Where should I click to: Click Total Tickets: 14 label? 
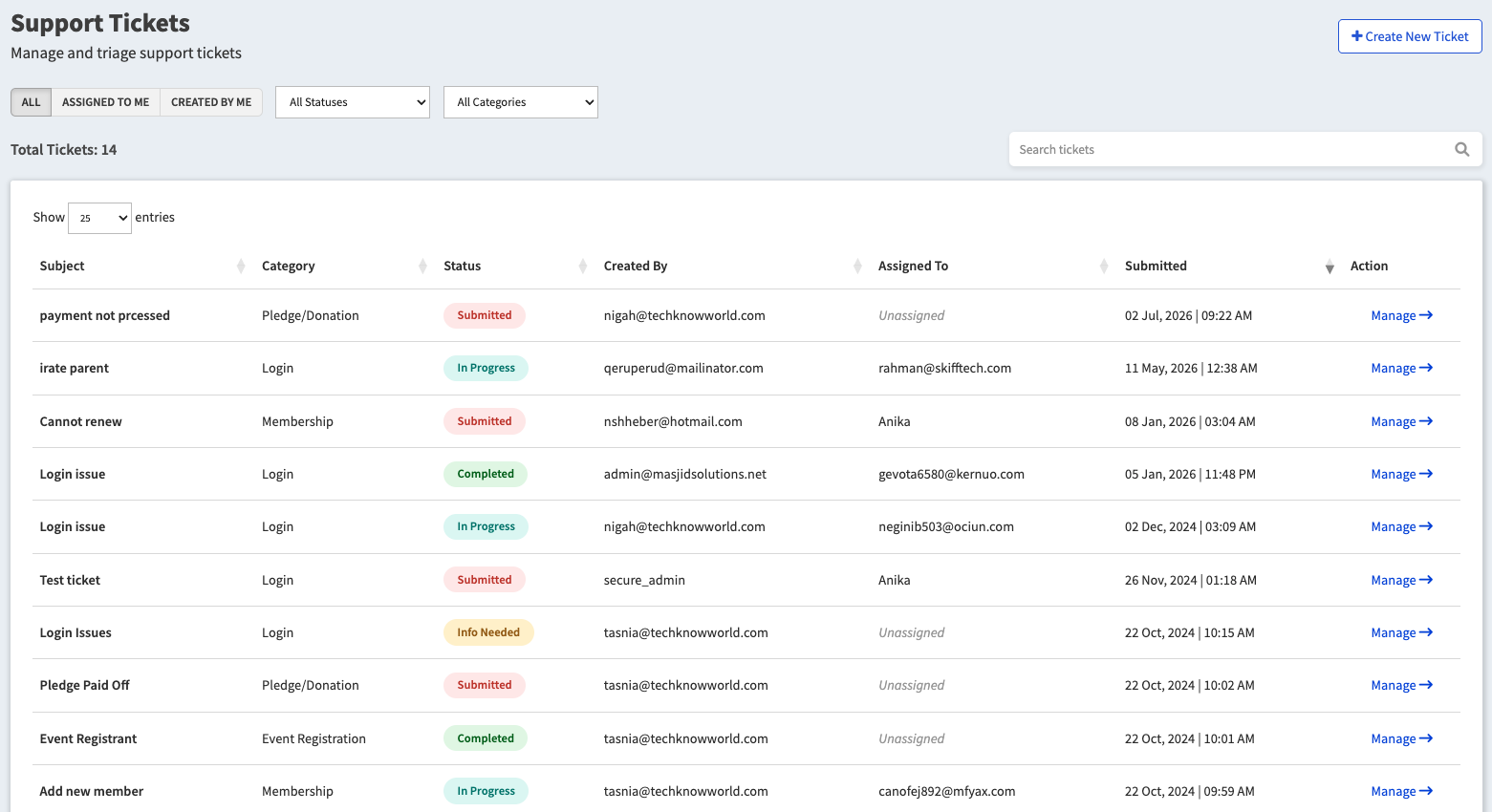tap(64, 149)
